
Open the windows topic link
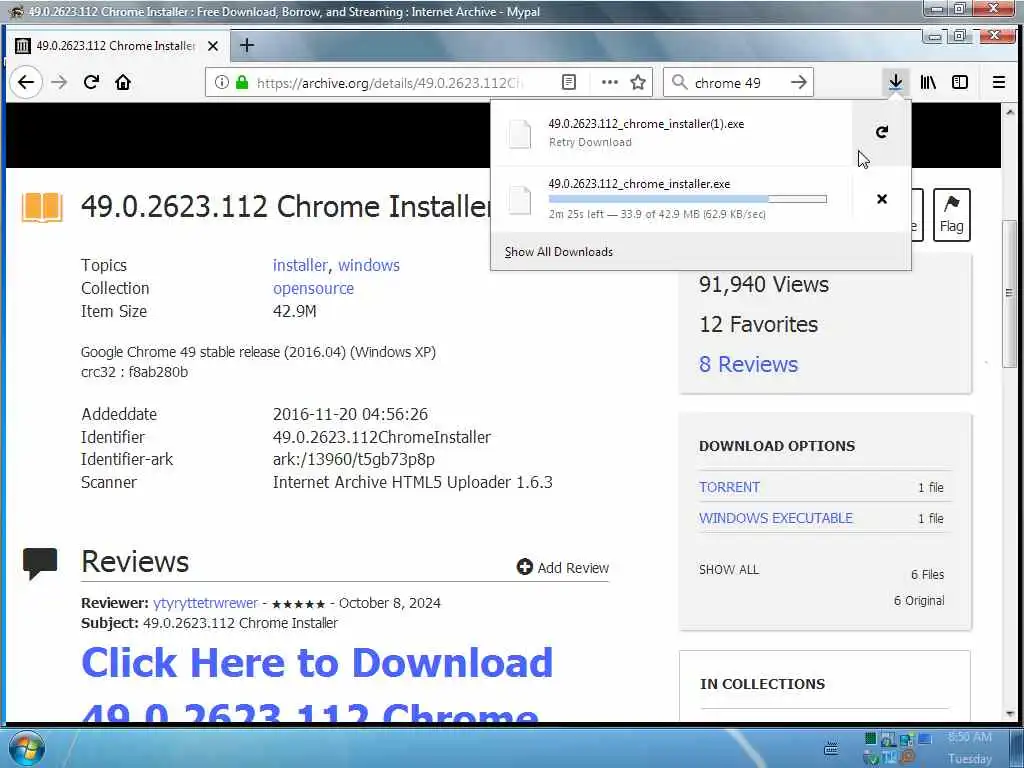368,265
